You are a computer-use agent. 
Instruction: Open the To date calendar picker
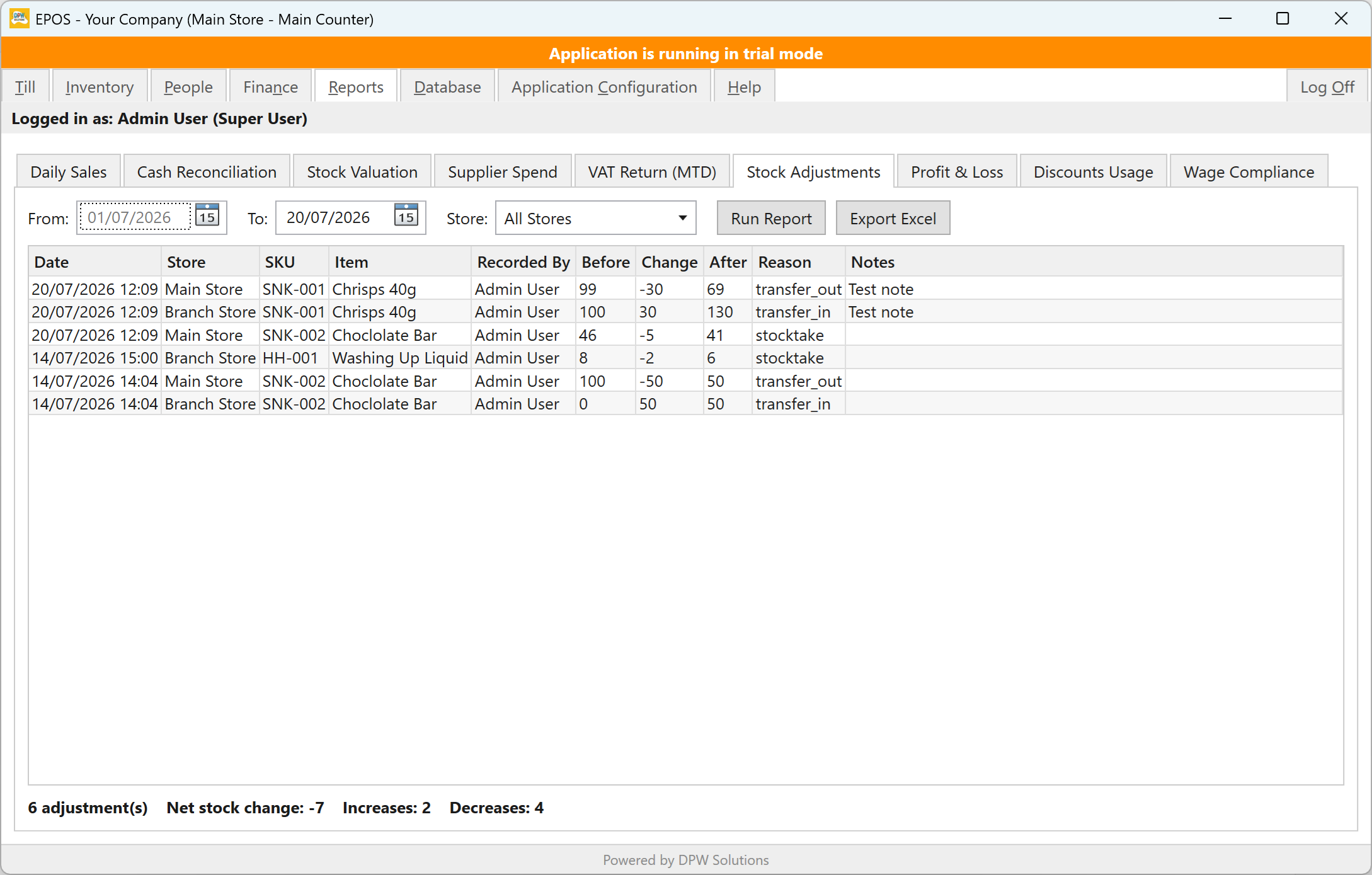(406, 216)
